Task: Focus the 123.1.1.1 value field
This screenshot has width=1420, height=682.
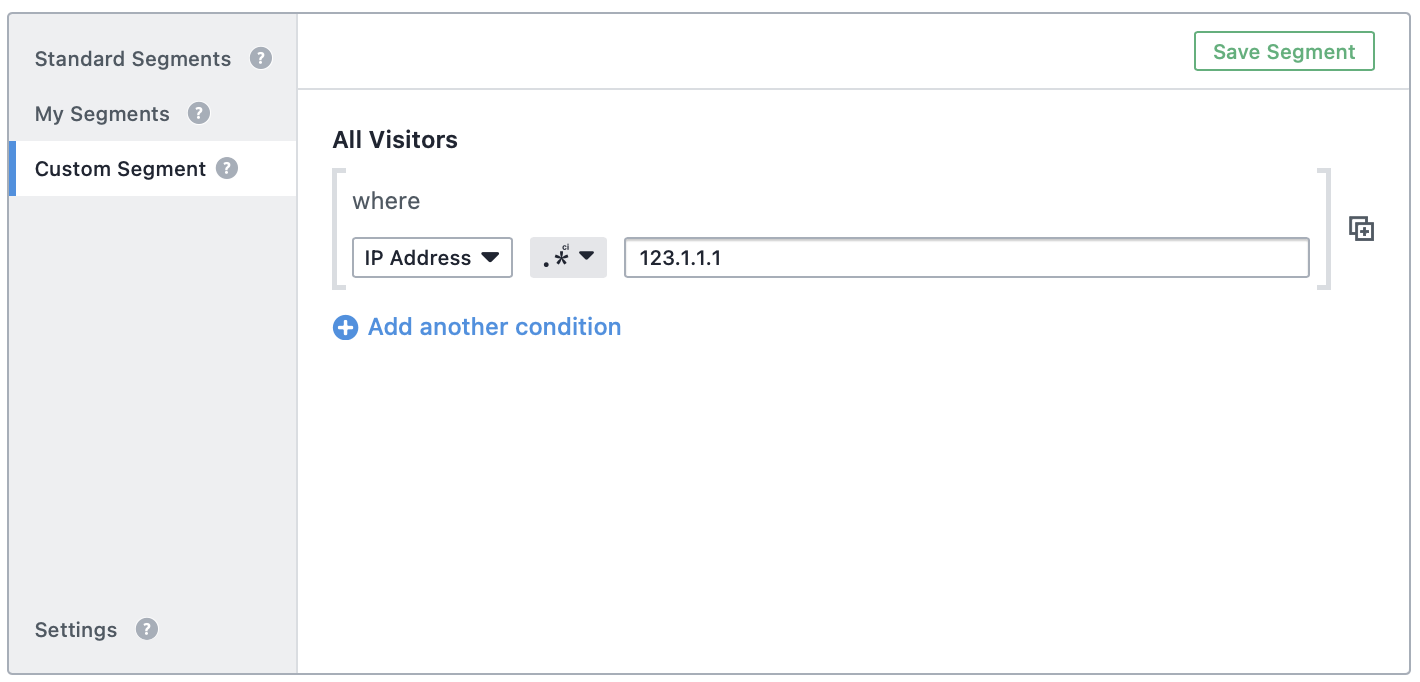Action: (967, 257)
